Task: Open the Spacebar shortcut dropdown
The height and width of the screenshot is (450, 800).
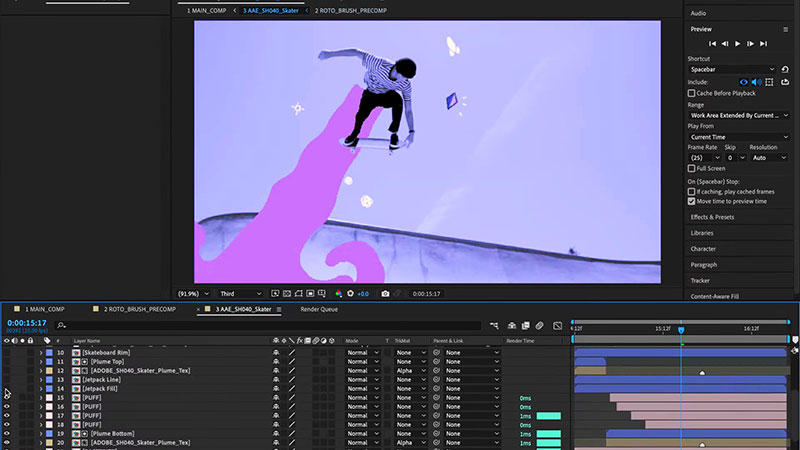Action: pos(732,69)
